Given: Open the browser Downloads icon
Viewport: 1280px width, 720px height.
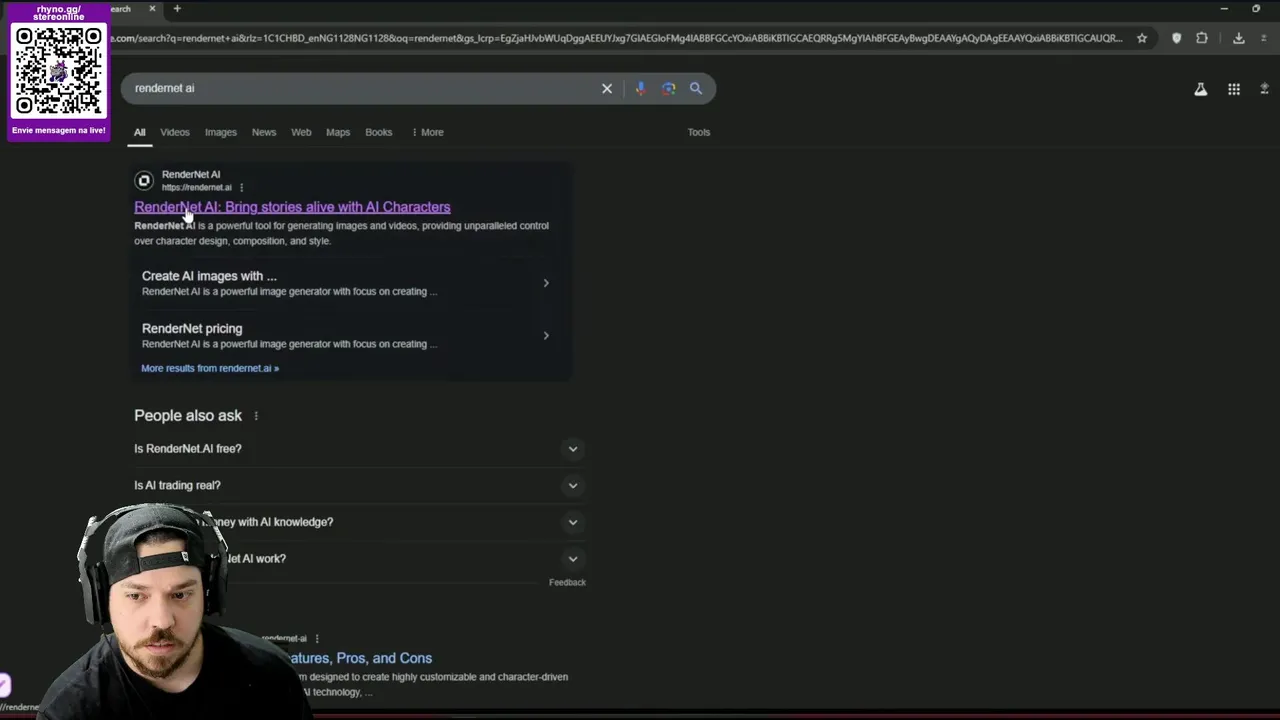Looking at the screenshot, I should [1238, 38].
